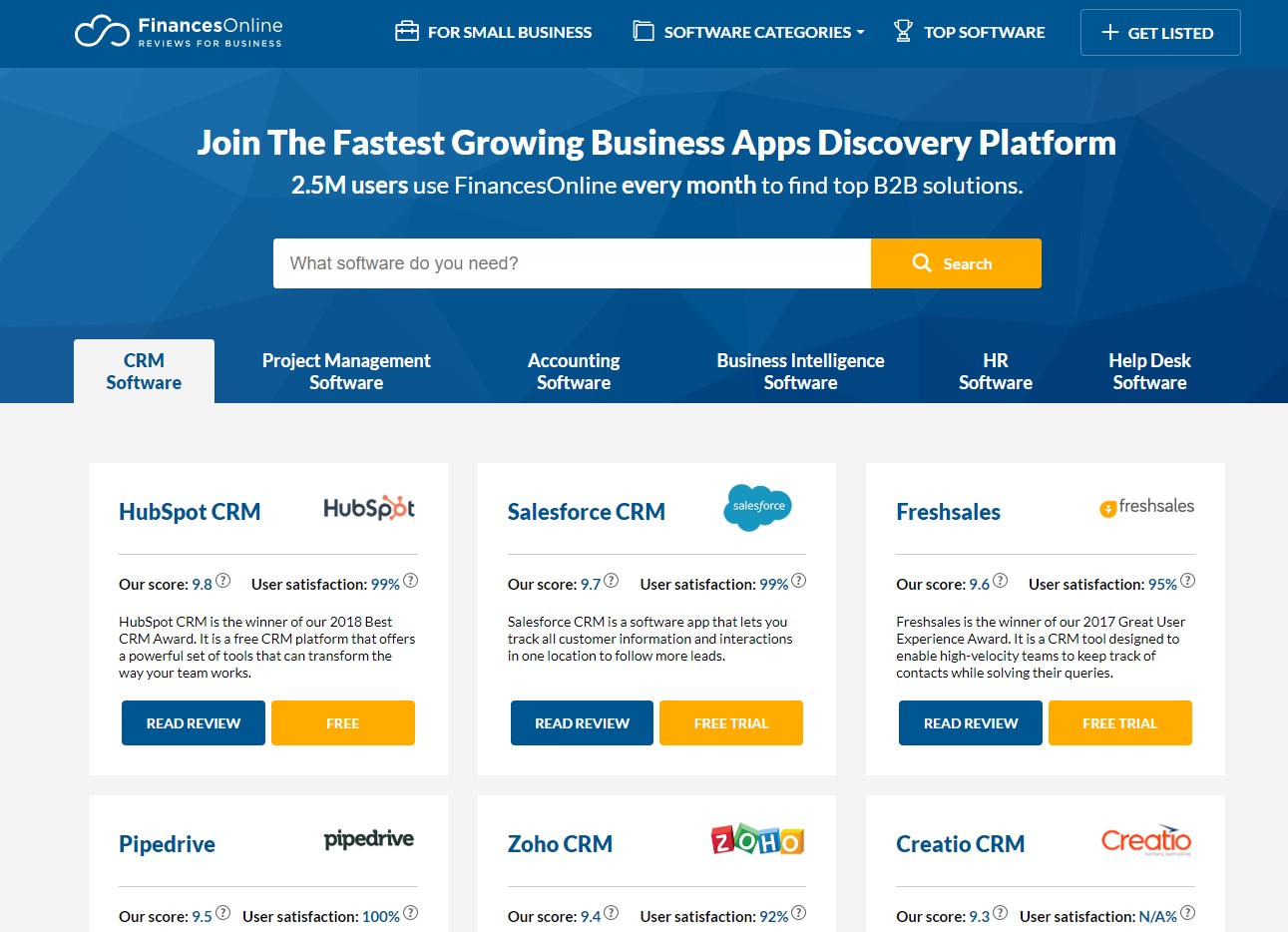Screen dimensions: 1288x932
Task: Open the Zoho CRM title link
Action: click(x=560, y=844)
